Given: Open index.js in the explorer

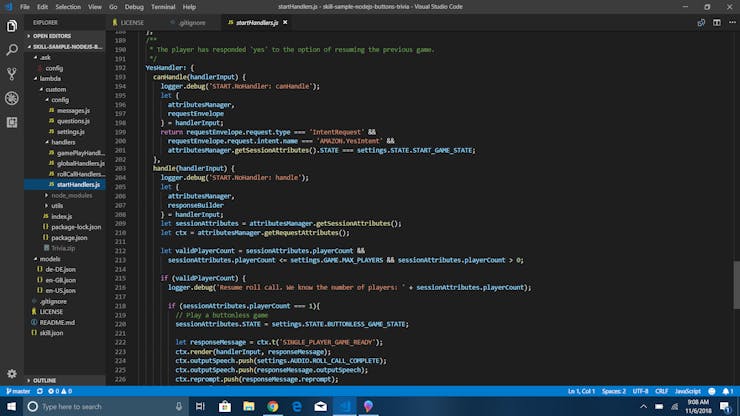Looking at the screenshot, I should pos(62,216).
